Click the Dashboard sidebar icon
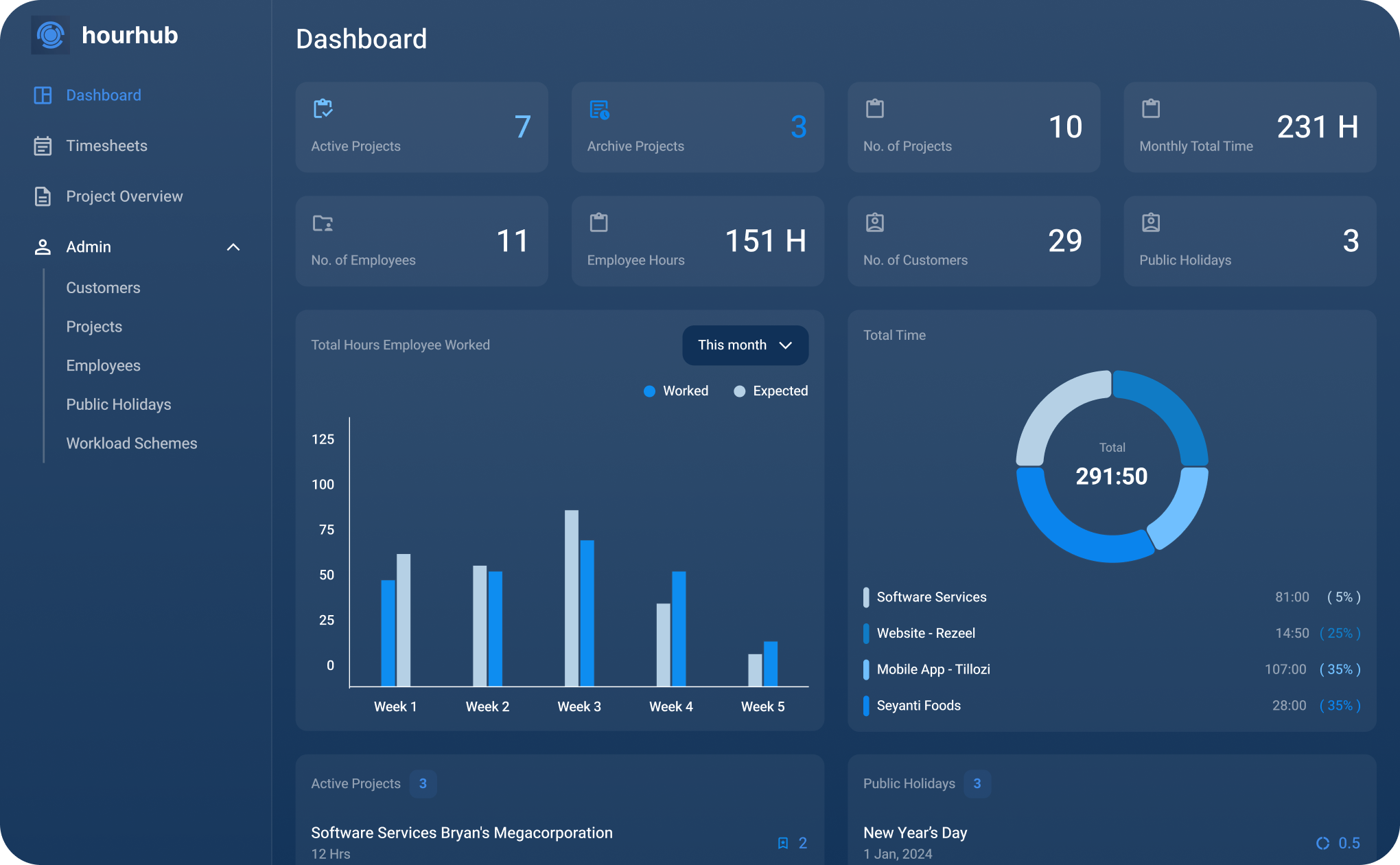The height and width of the screenshot is (865, 1400). pos(43,95)
